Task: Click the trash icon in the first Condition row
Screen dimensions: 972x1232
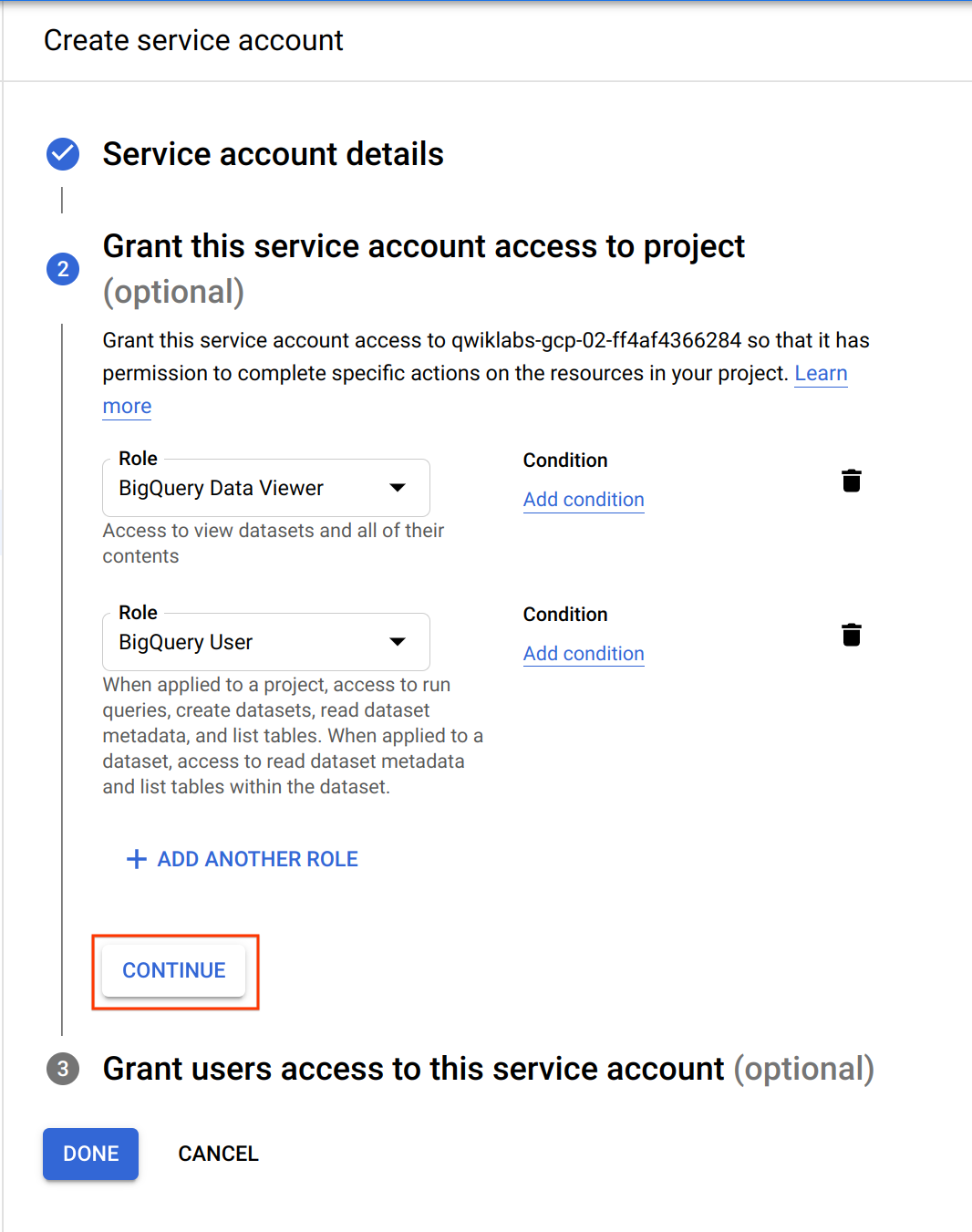Action: coord(851,481)
